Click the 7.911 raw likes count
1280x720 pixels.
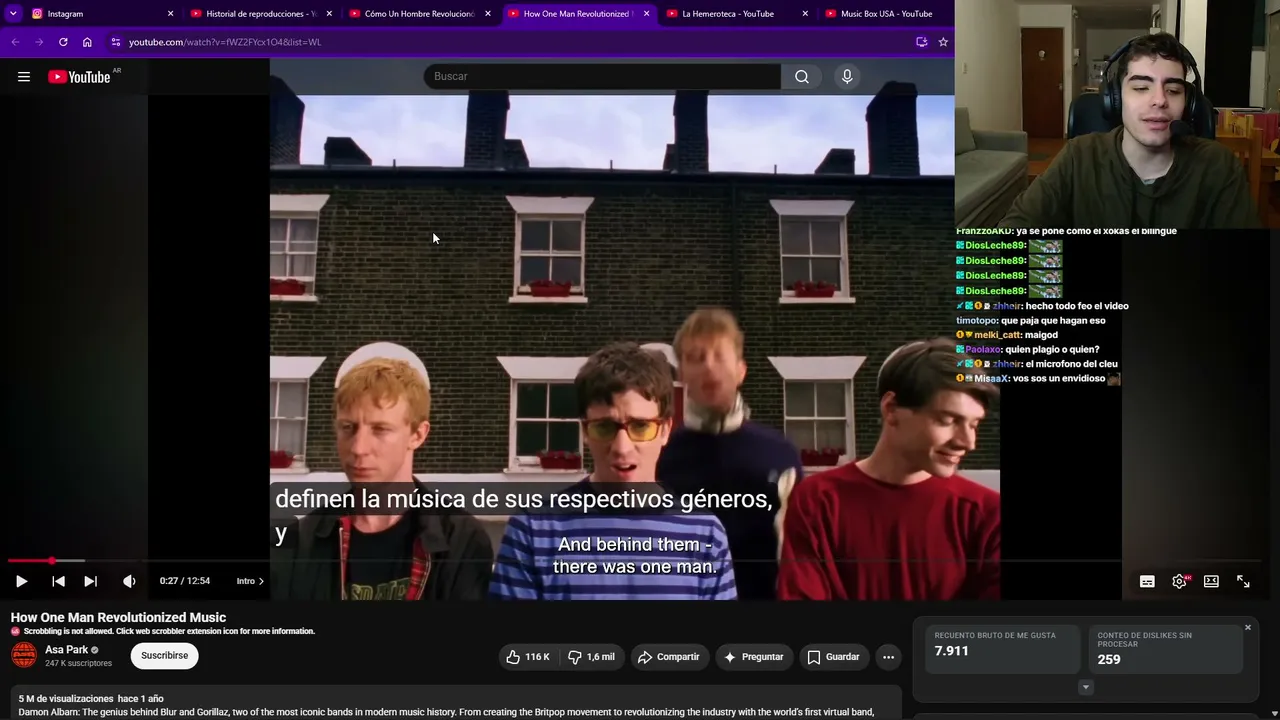(951, 651)
